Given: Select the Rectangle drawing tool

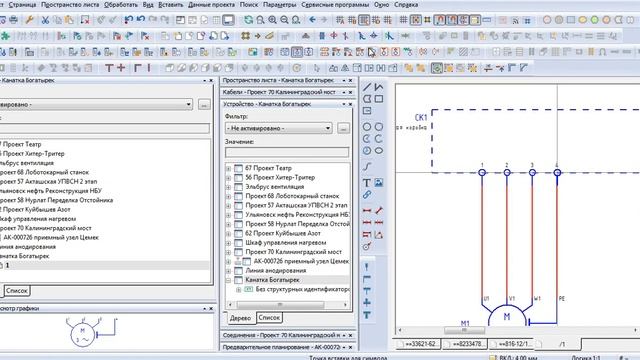Looking at the screenshot, I should coord(379,99).
